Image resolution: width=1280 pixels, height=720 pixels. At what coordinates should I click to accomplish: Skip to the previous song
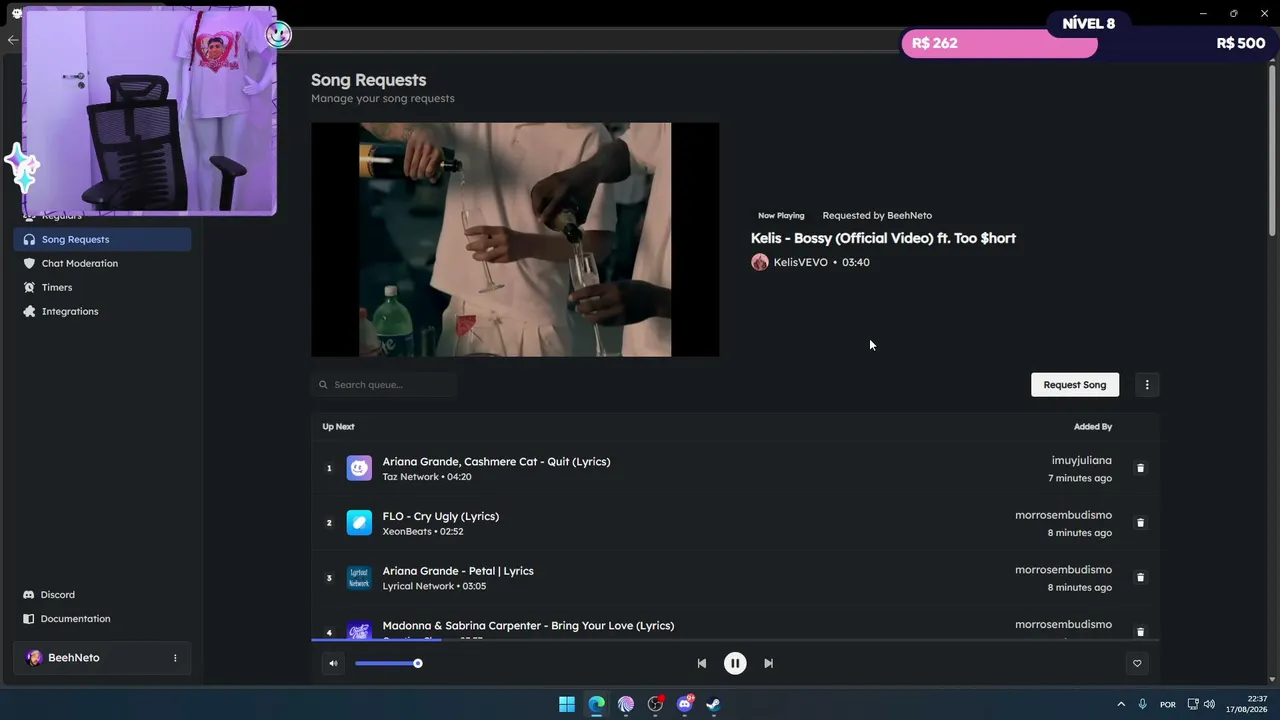coord(702,663)
